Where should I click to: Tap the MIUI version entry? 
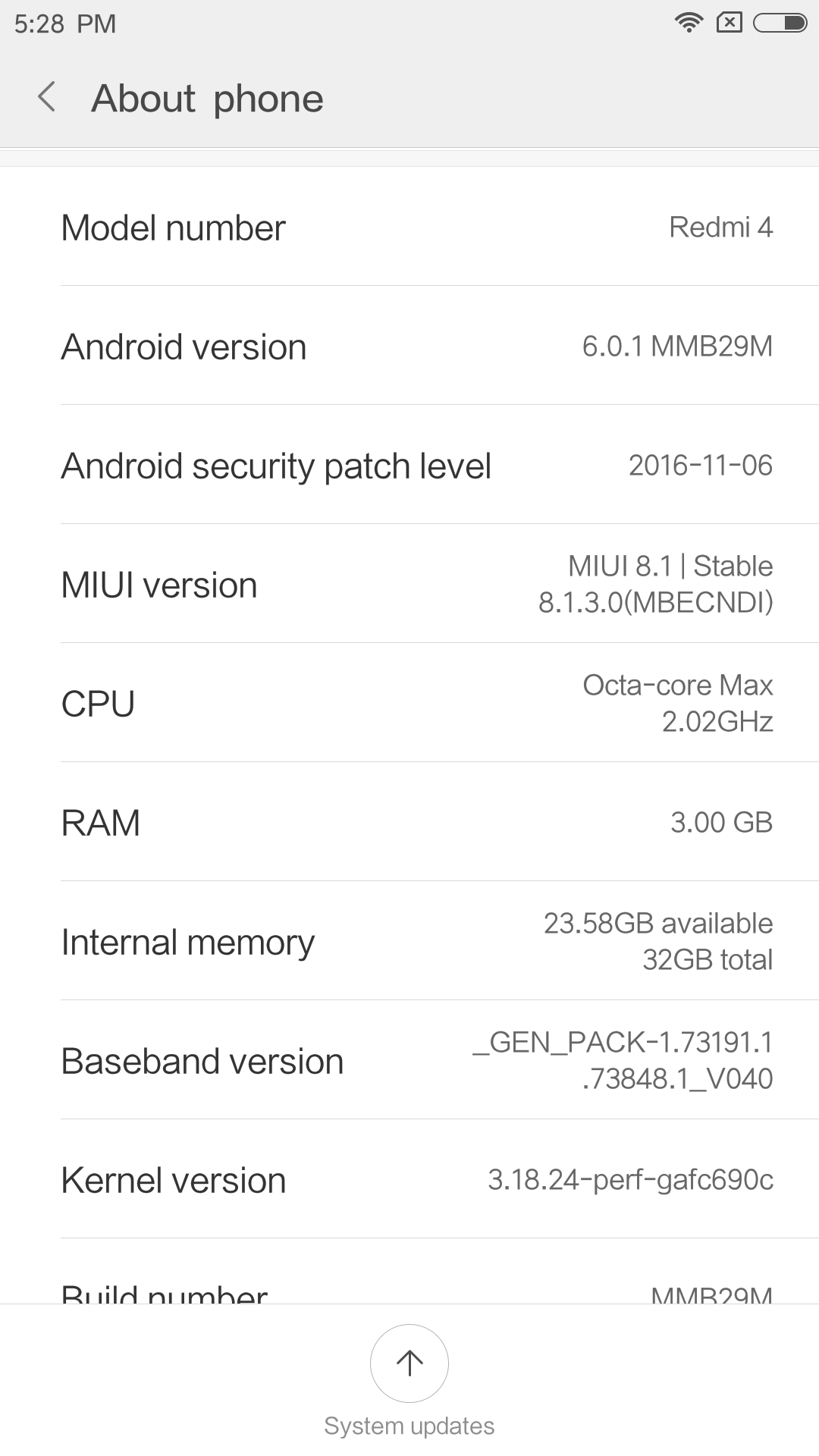409,584
